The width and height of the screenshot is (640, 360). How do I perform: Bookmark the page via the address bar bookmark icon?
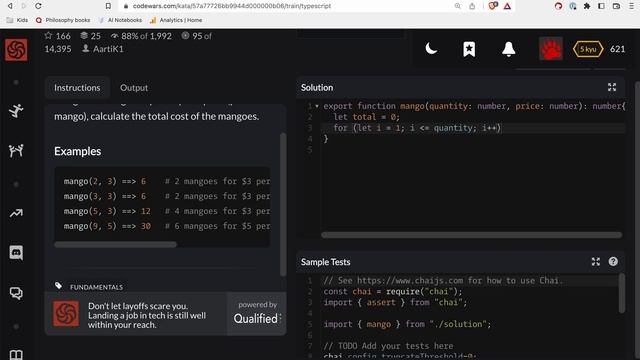click(108, 6)
